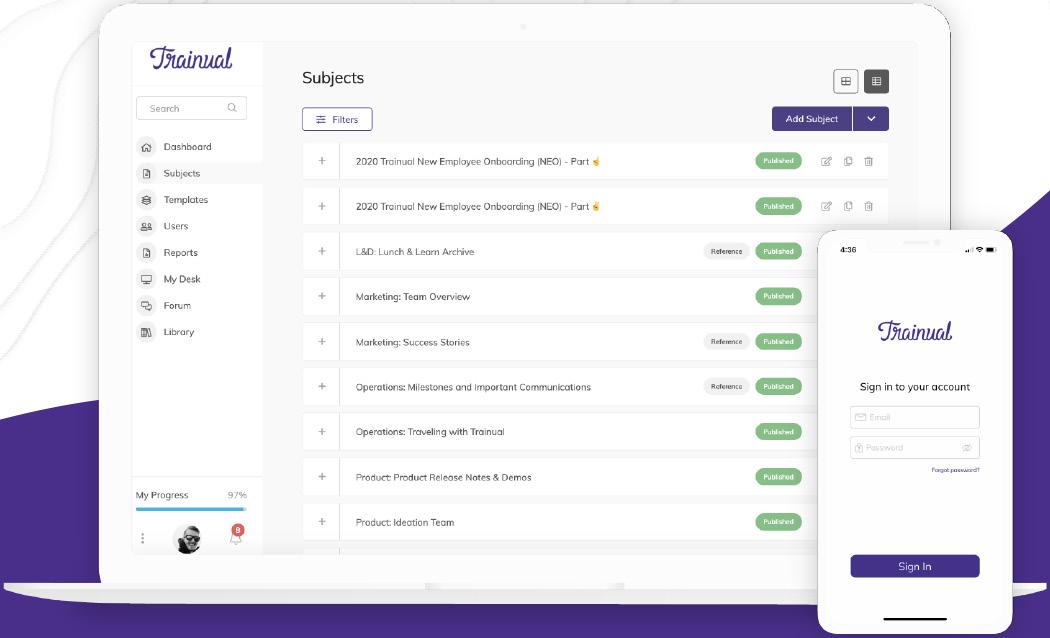Edit the NEO Part two-finger emoji subject

tap(826, 206)
